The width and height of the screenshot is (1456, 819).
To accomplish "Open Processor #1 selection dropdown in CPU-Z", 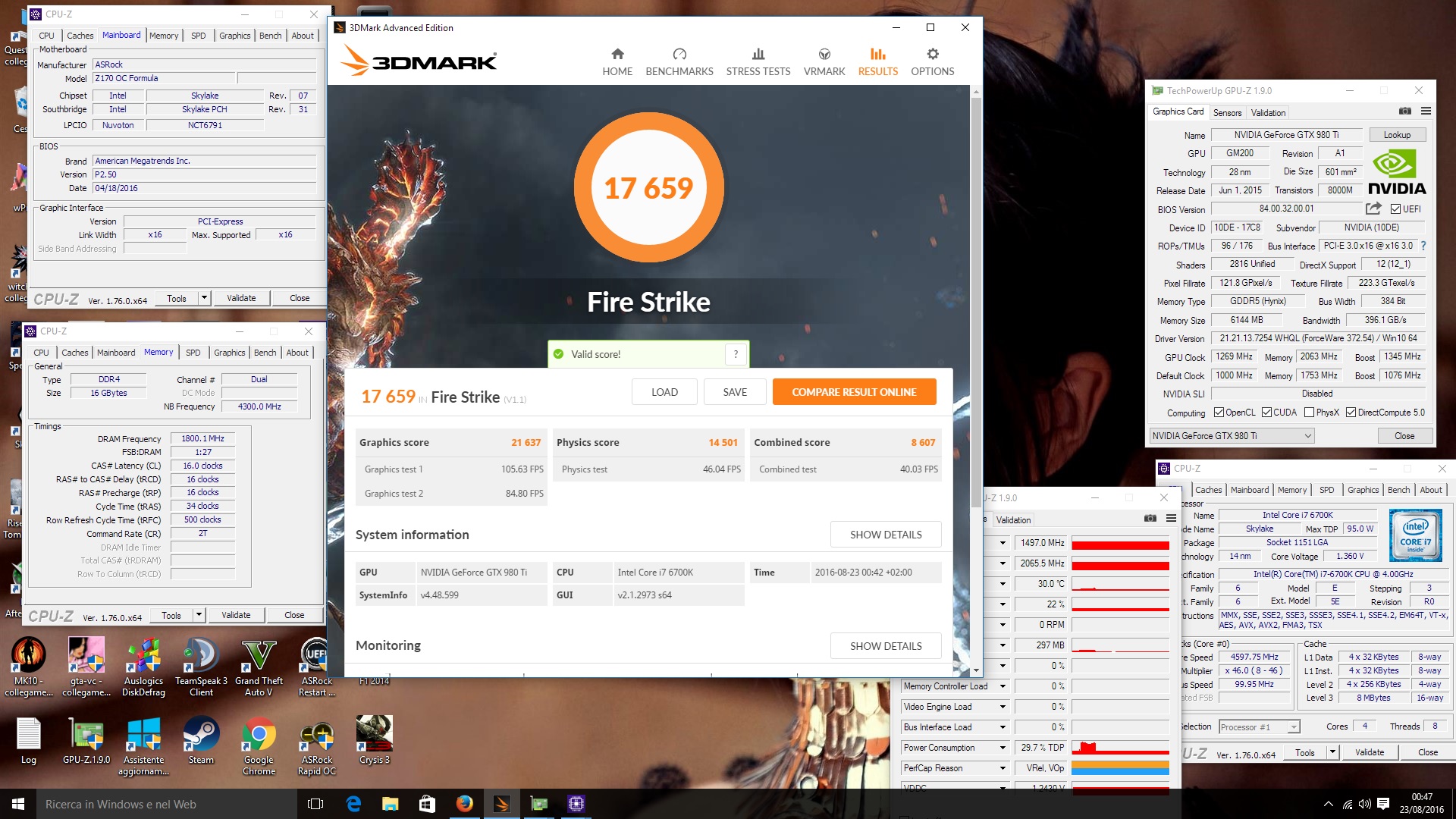I will pos(1260,726).
